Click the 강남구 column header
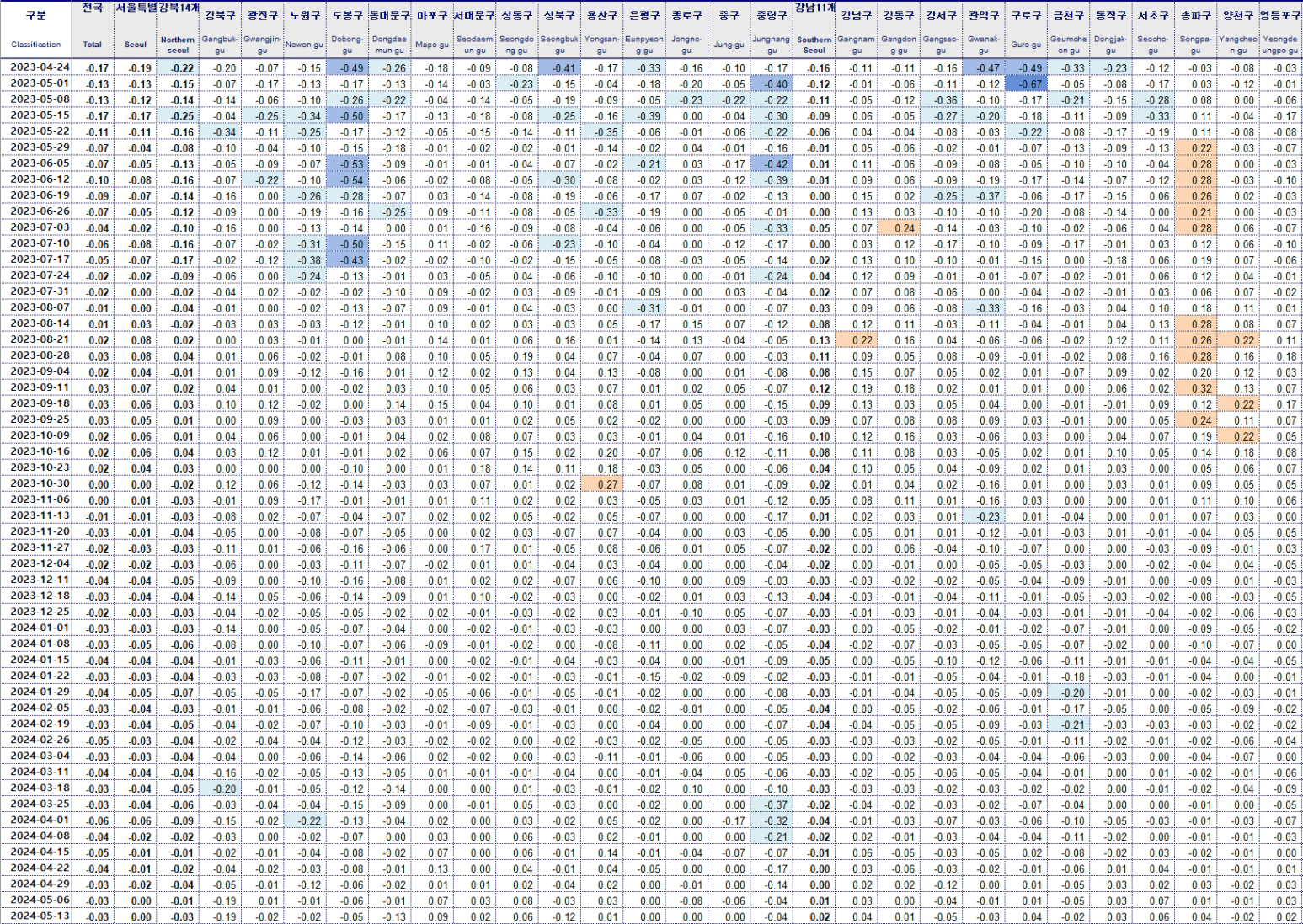 [856, 16]
